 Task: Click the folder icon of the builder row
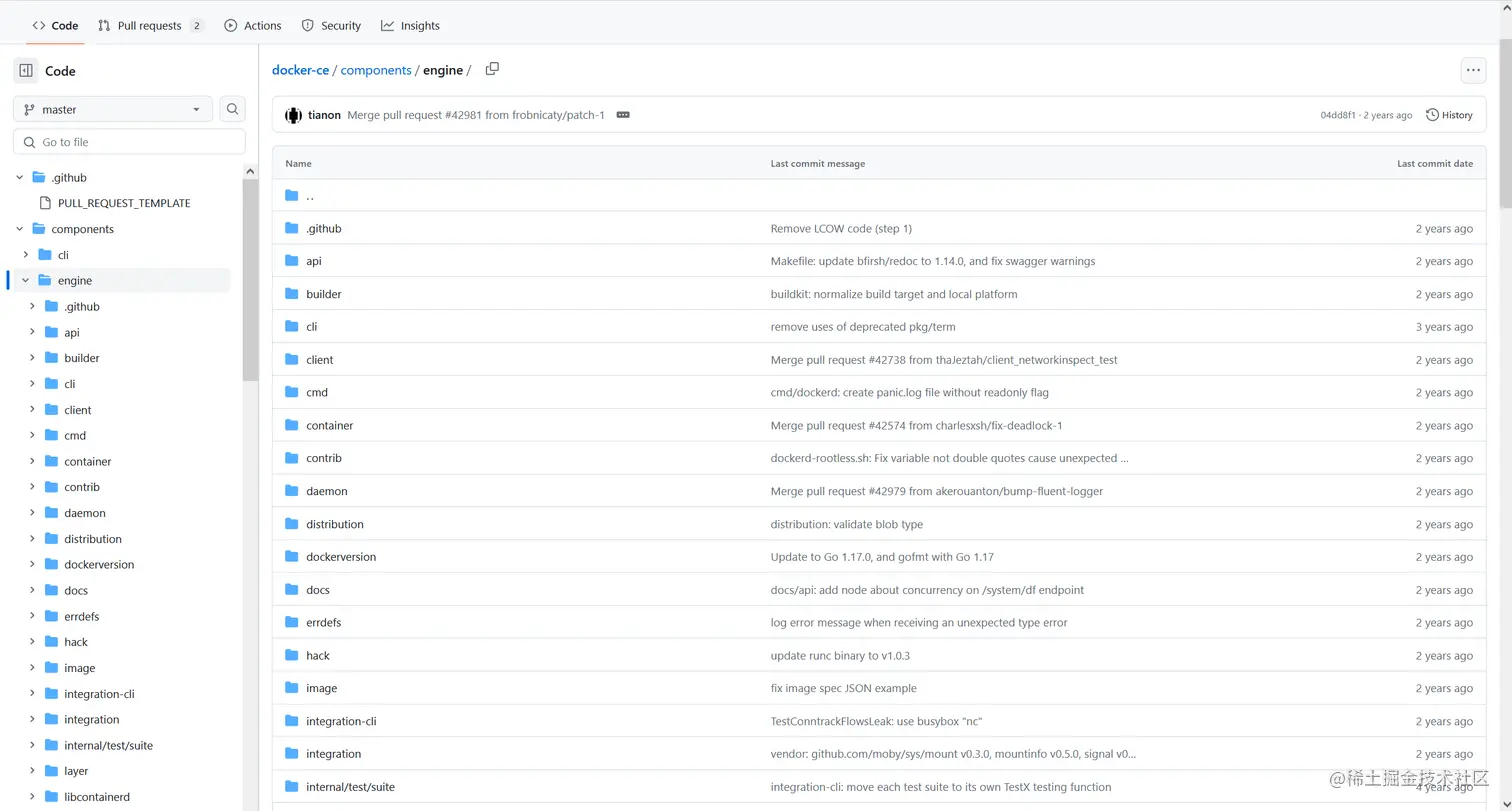tap(292, 294)
